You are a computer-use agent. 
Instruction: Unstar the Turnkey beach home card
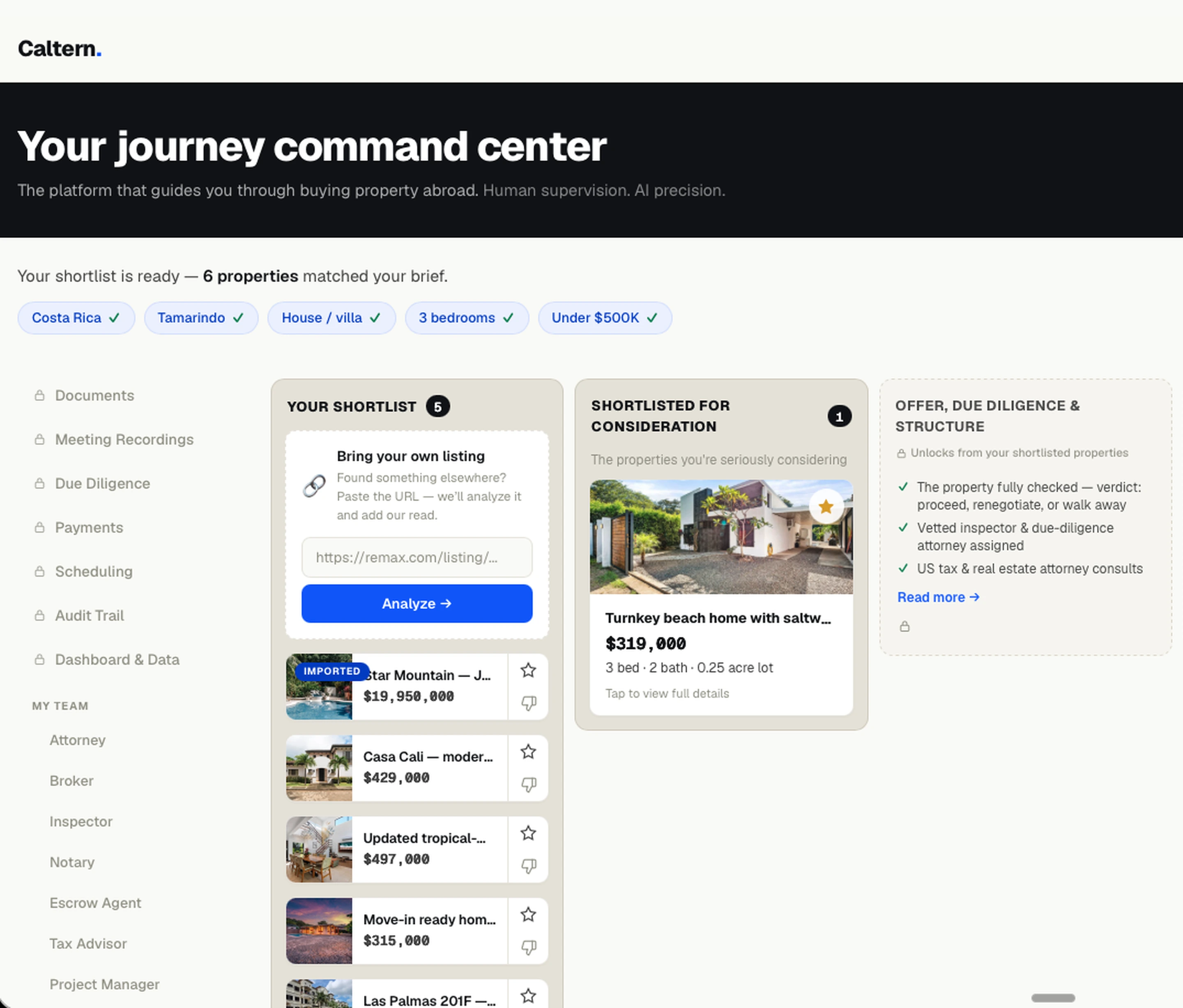tap(826, 506)
